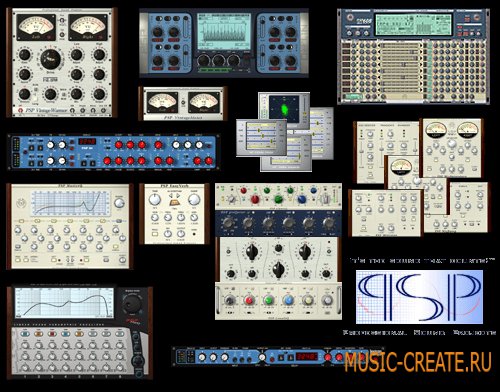Screen dimensions: 500x392
Task: Click the EQ curve graph in PSP MasterQ
Action: point(71,203)
